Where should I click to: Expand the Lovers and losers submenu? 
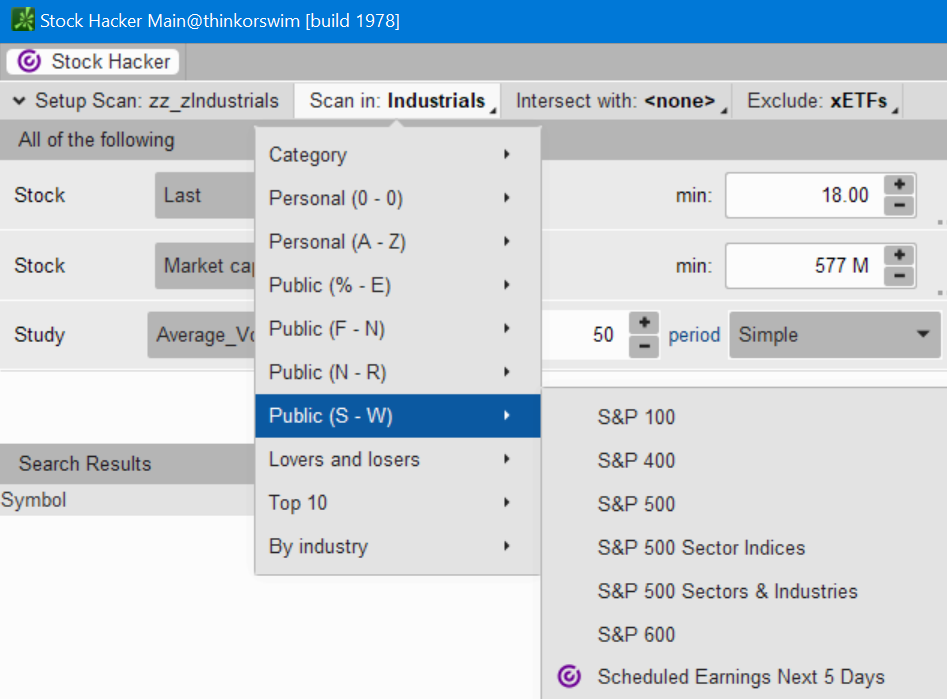[x=397, y=459]
